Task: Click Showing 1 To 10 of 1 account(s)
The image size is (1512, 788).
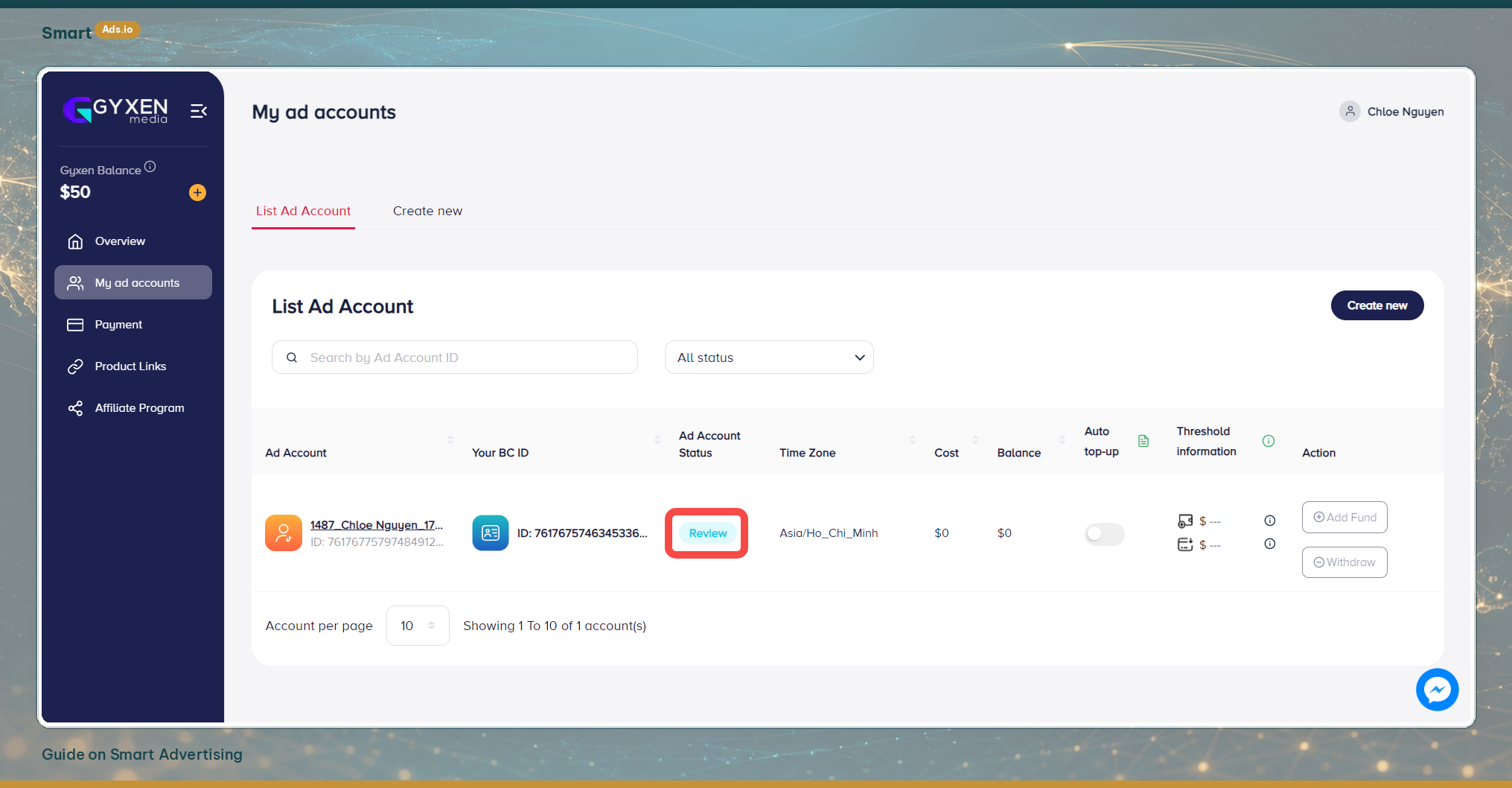Action: 555,626
